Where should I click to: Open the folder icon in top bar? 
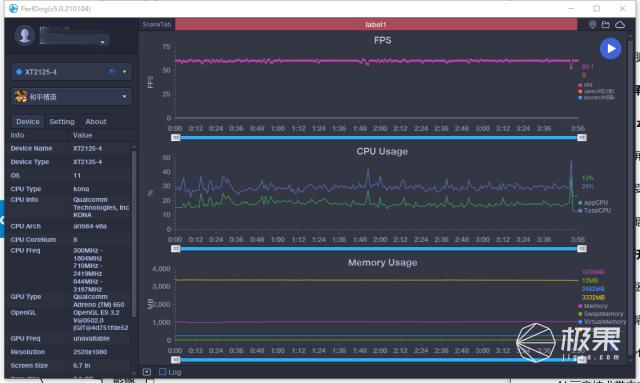coord(606,24)
